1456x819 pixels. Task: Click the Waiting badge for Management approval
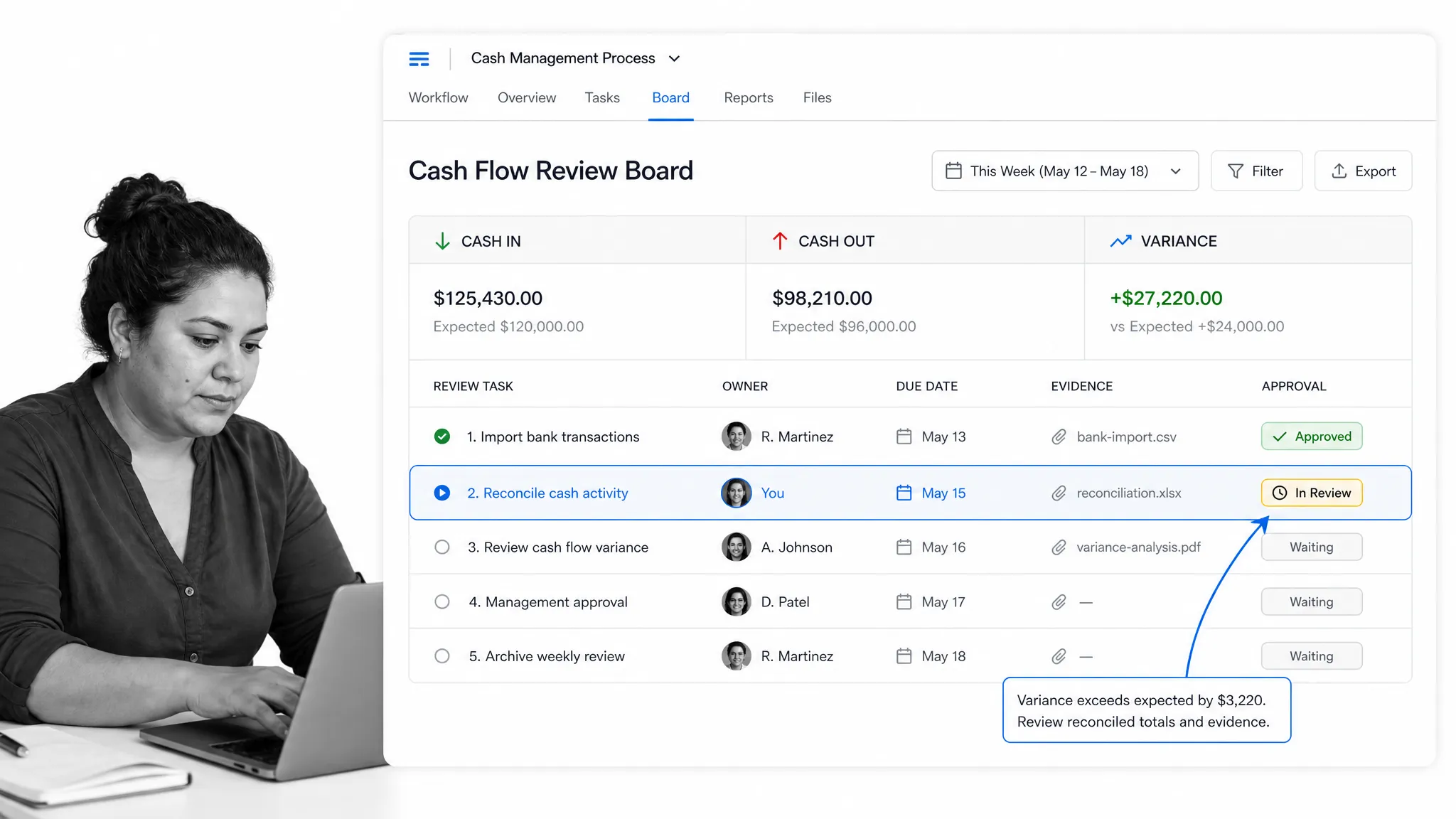coord(1312,601)
